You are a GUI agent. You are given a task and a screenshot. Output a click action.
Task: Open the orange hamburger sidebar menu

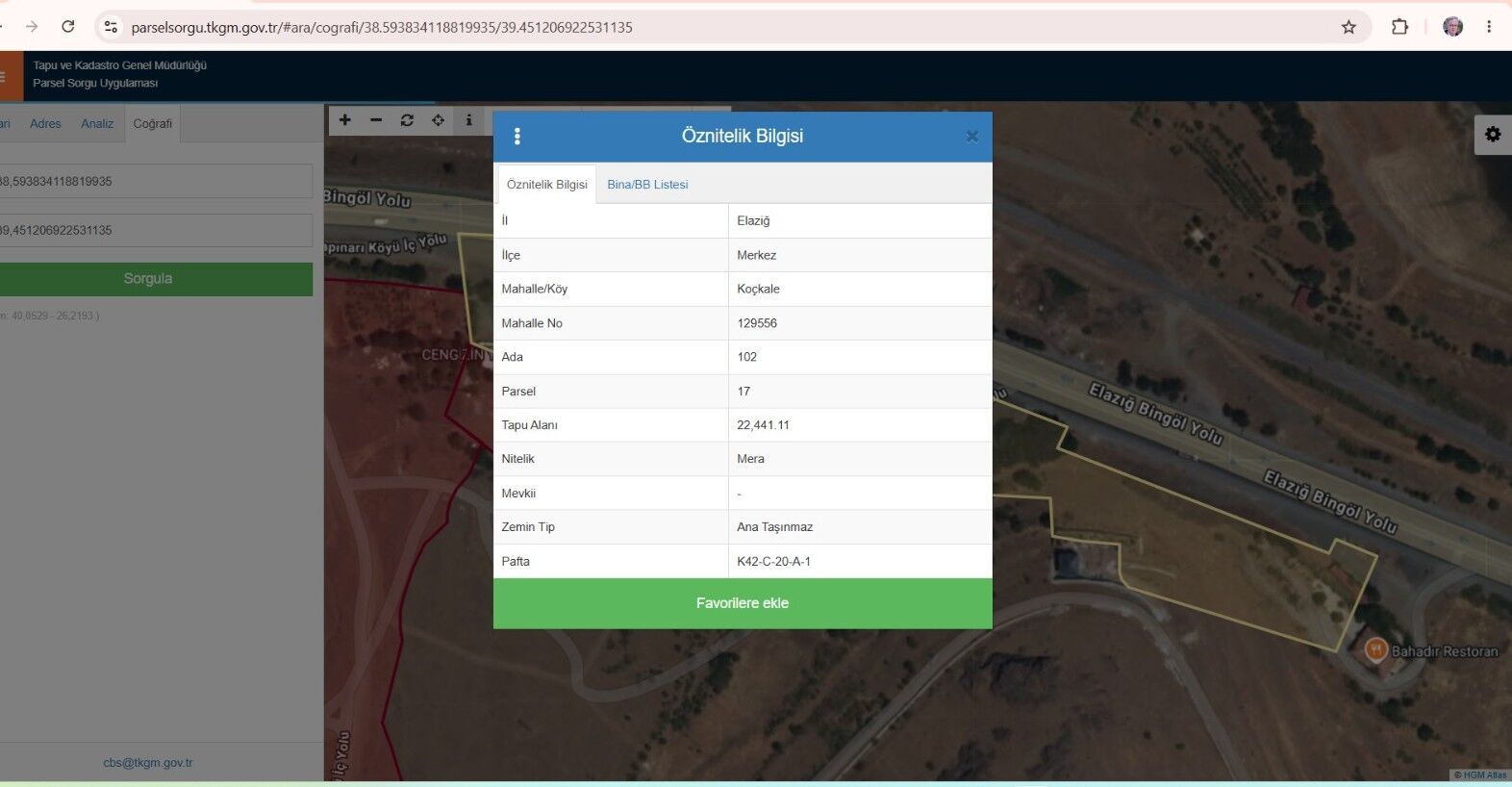(x=8, y=76)
